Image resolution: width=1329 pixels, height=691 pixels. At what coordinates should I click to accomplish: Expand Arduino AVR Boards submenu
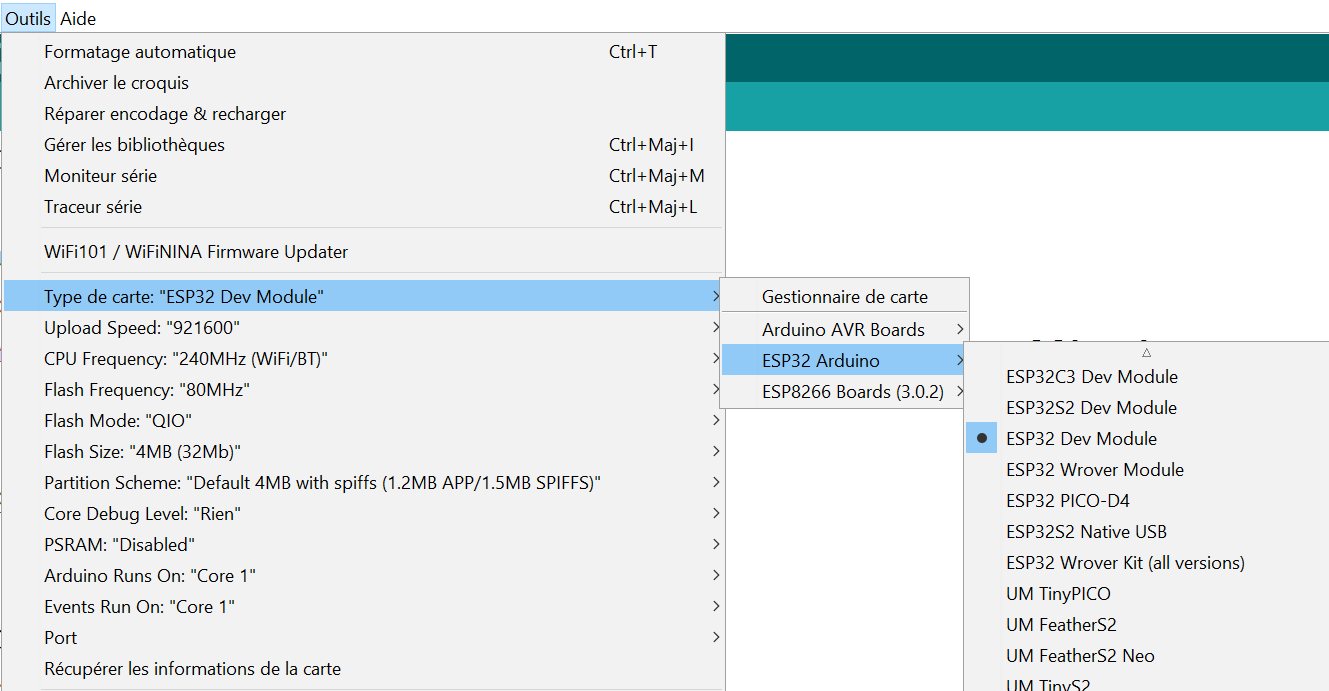(x=843, y=330)
